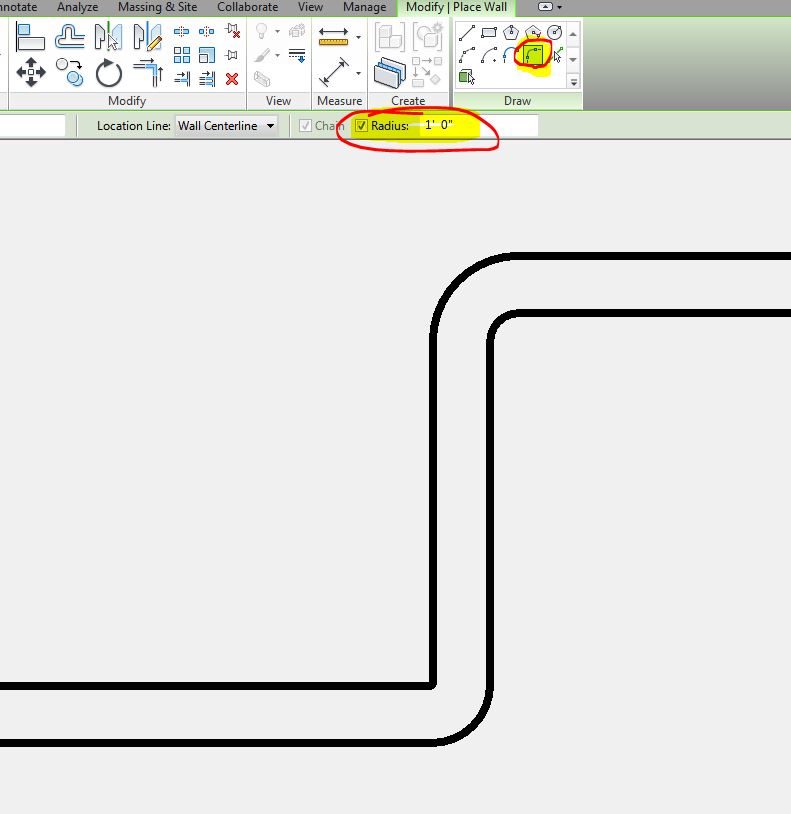
Task: Select the Line draw tool
Action: coord(467,32)
